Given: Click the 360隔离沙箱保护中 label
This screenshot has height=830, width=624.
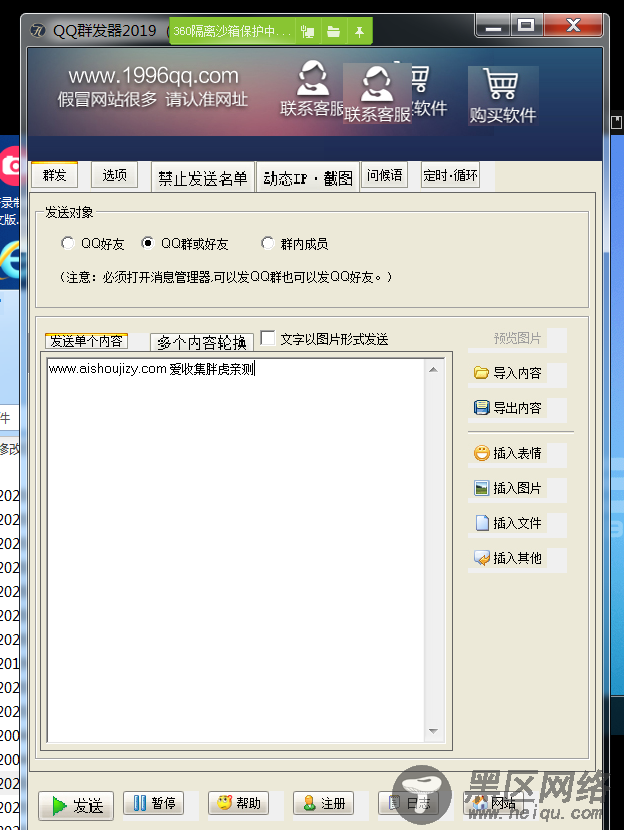Looking at the screenshot, I should click(x=232, y=31).
